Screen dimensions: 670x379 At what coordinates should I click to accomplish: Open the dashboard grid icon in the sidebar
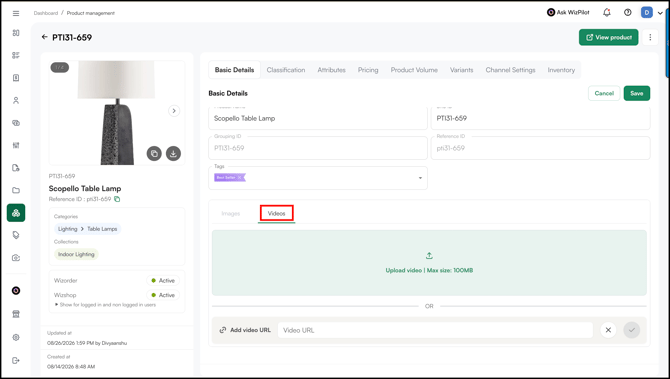[x=16, y=33]
